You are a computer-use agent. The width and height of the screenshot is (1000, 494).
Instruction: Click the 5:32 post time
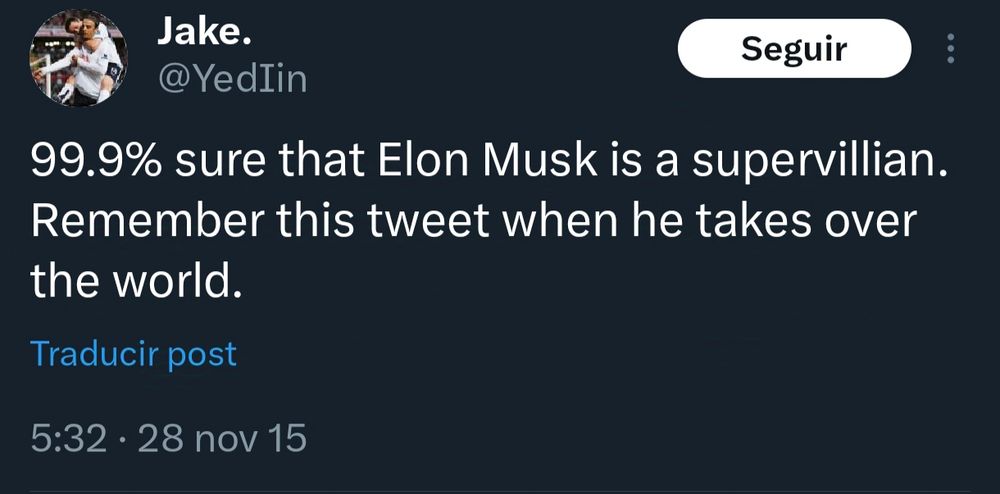(x=68, y=440)
